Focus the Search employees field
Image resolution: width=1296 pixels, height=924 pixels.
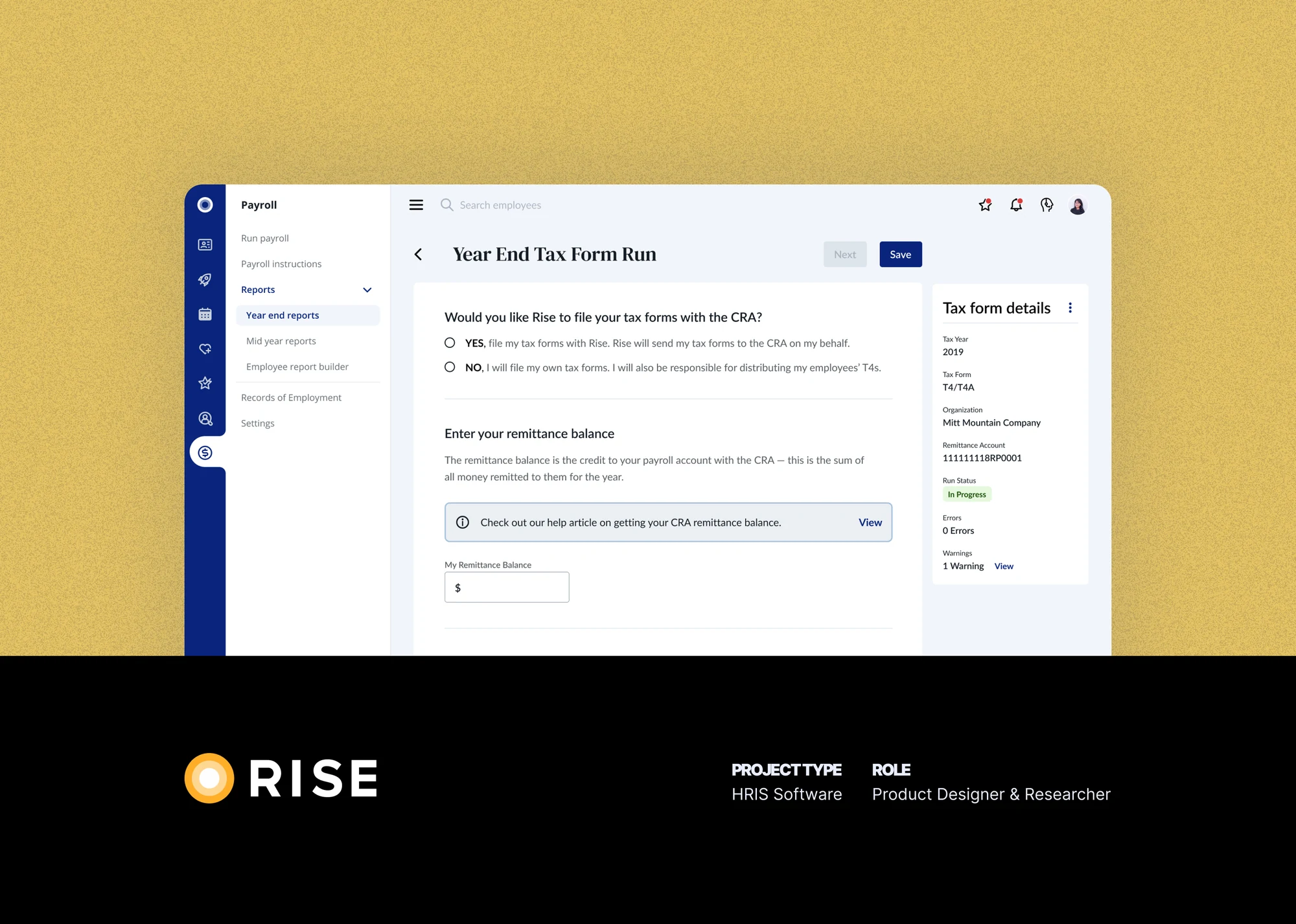pos(500,205)
